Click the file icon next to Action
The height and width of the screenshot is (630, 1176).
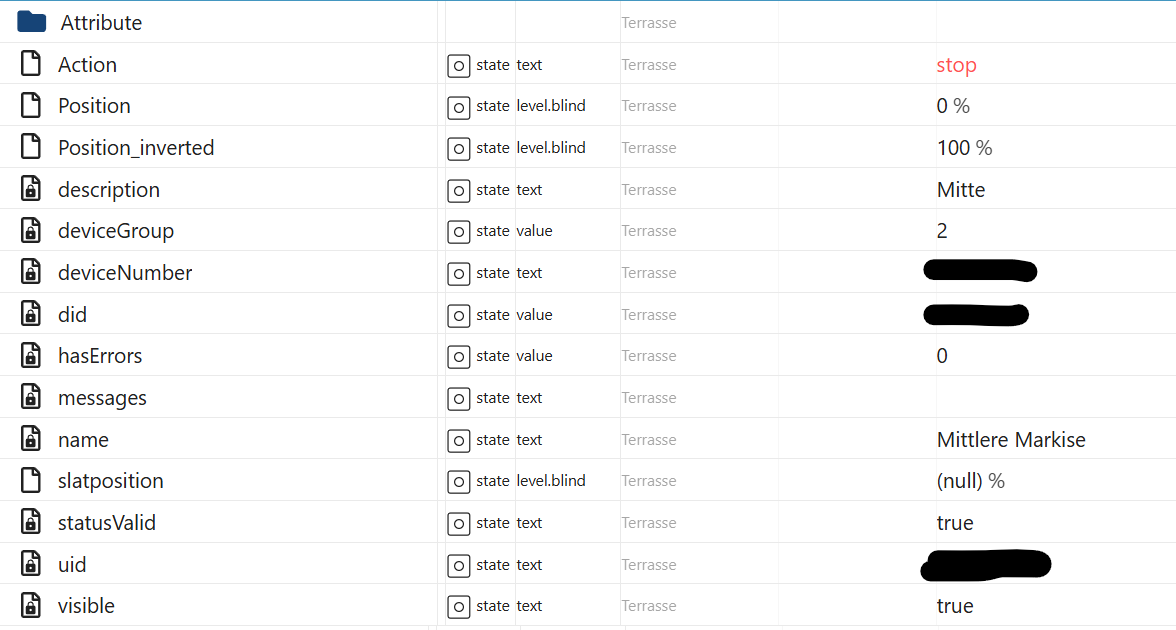tap(32, 64)
